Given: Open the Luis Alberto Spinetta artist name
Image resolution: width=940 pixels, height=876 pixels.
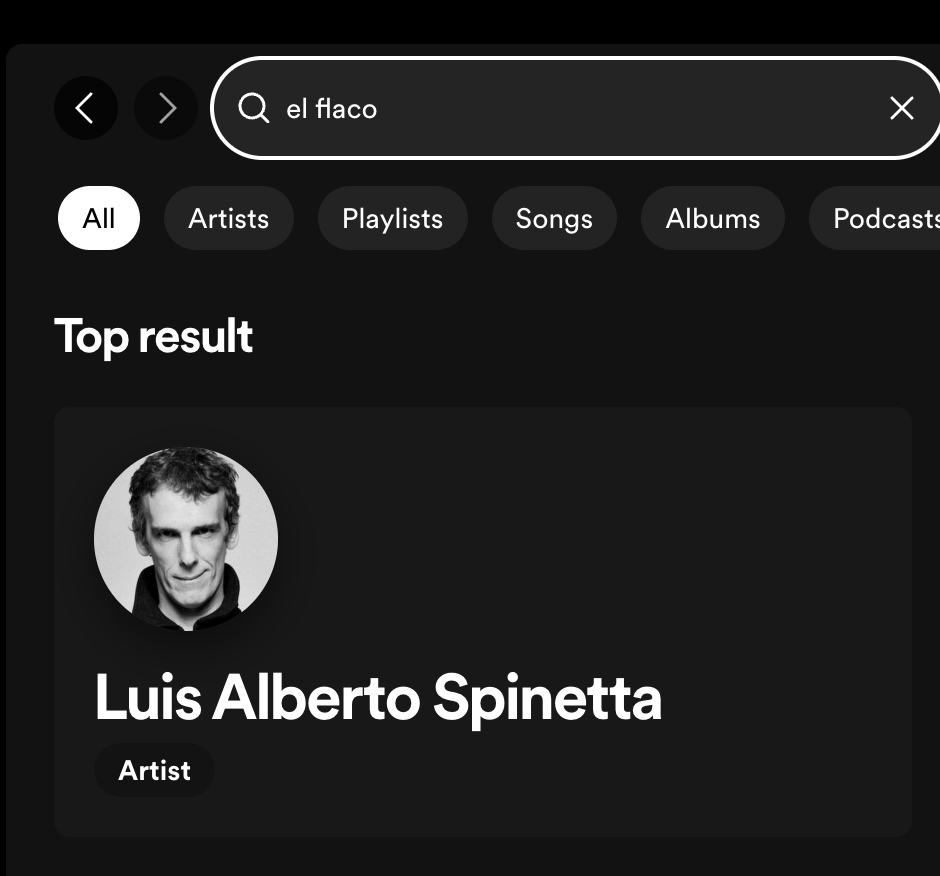Looking at the screenshot, I should pos(378,699).
